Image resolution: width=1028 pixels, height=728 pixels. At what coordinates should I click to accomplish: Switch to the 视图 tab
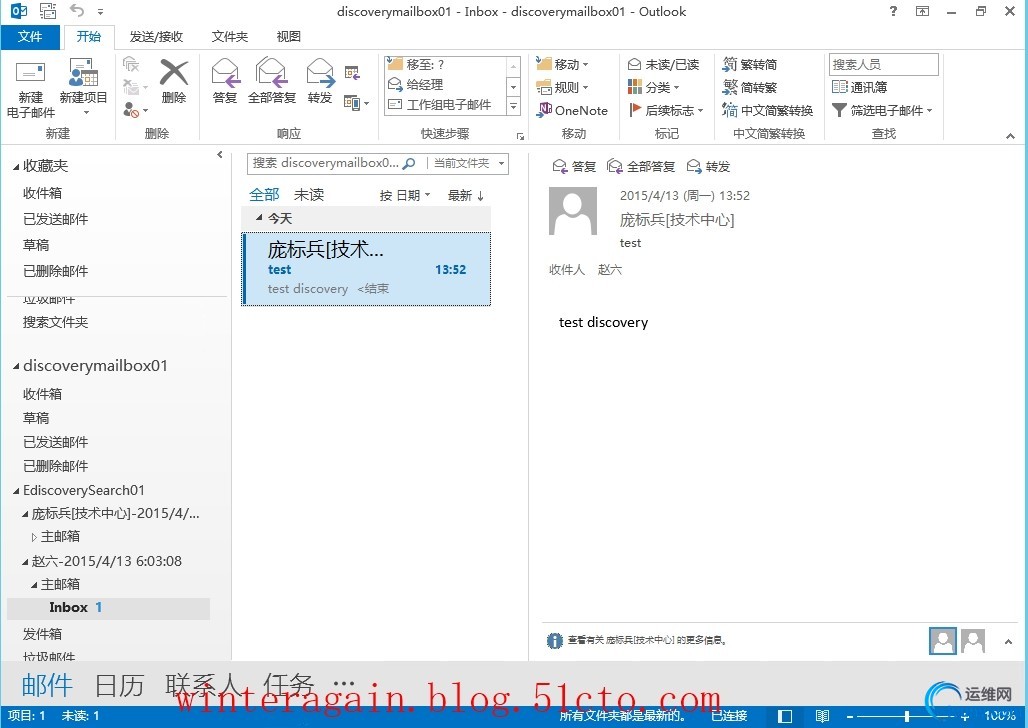(288, 37)
